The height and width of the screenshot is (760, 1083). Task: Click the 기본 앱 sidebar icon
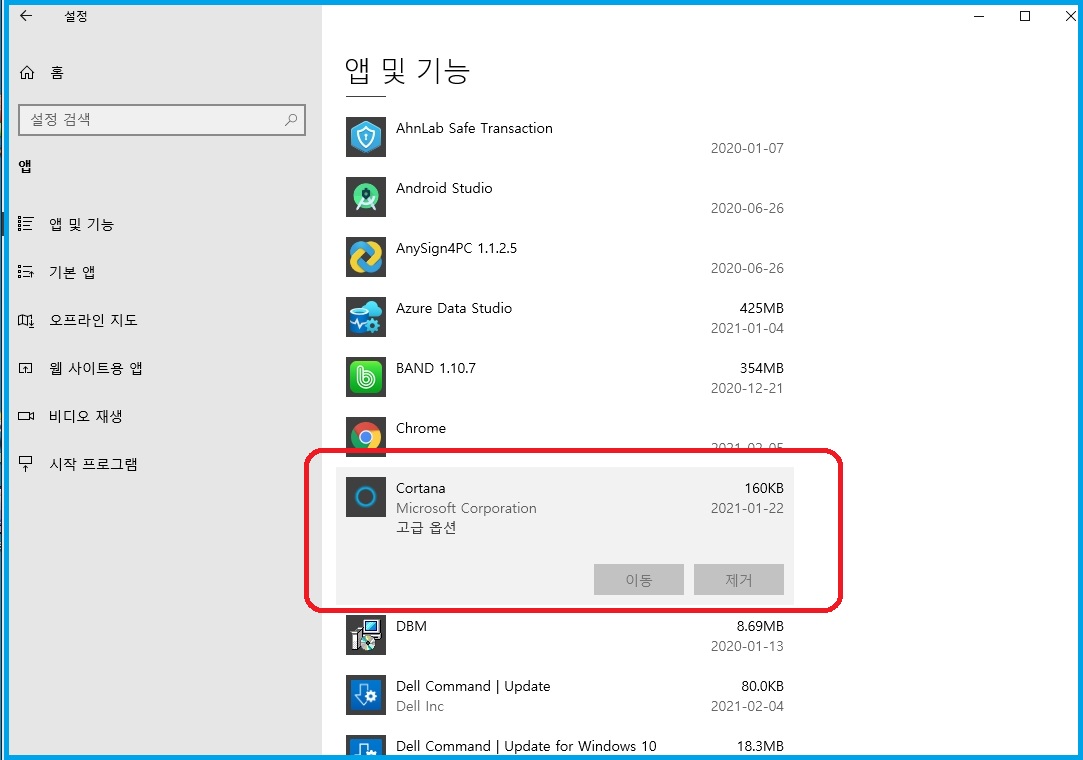point(26,272)
